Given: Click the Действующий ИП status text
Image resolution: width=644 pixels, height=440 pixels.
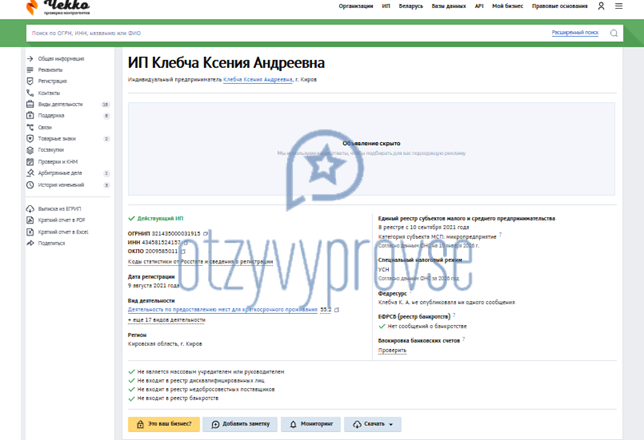Looking at the screenshot, I should point(160,219).
